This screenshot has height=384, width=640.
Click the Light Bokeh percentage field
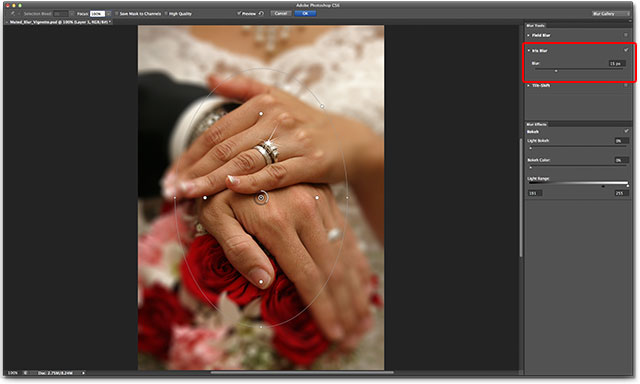click(x=622, y=141)
